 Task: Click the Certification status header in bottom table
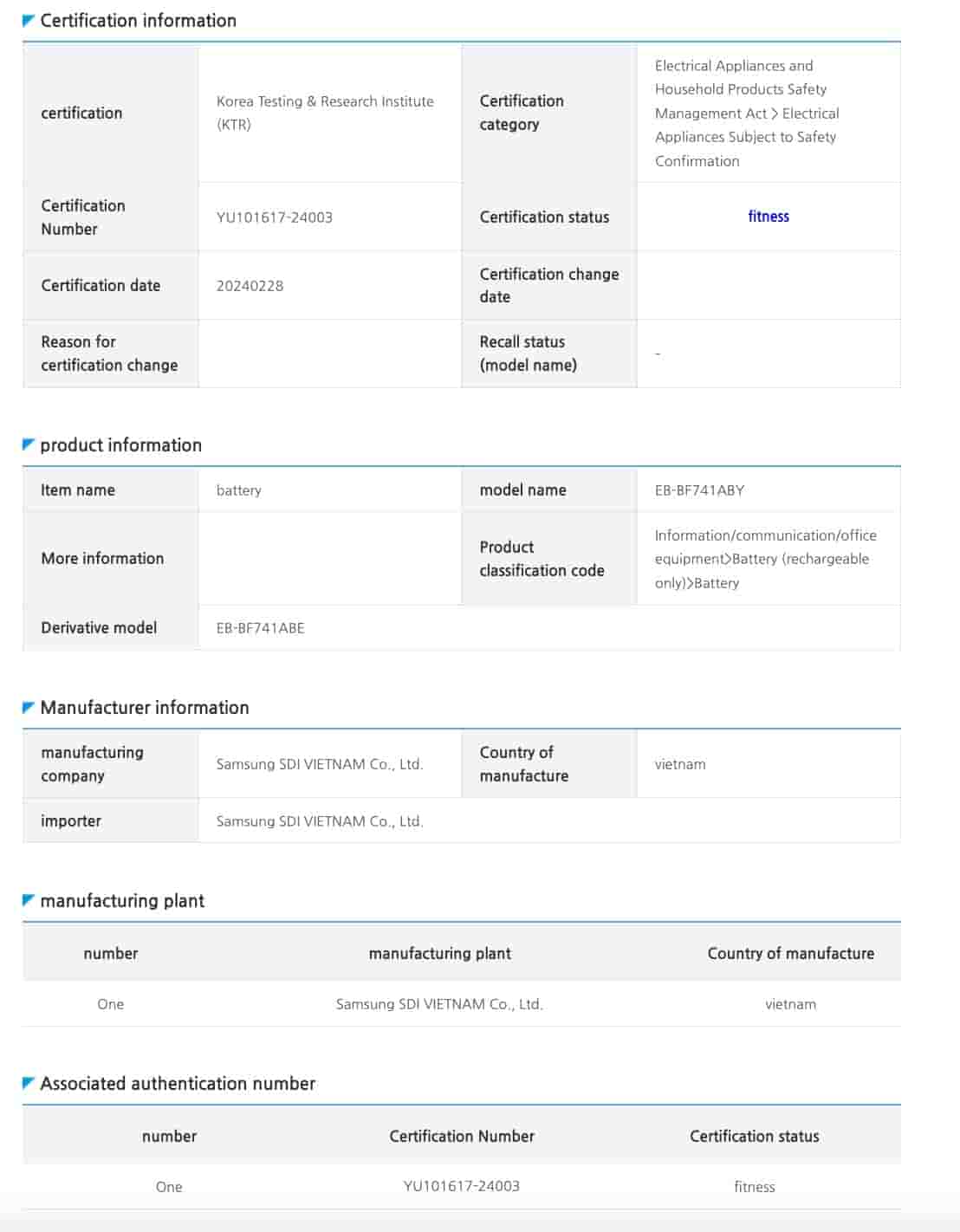pyautogui.click(x=754, y=1136)
